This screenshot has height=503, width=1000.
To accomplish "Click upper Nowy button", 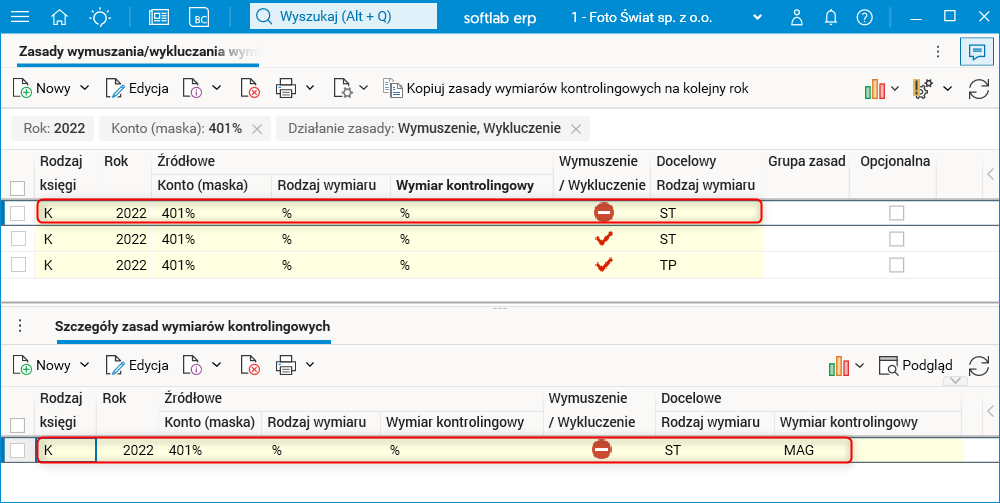I will 42,88.
